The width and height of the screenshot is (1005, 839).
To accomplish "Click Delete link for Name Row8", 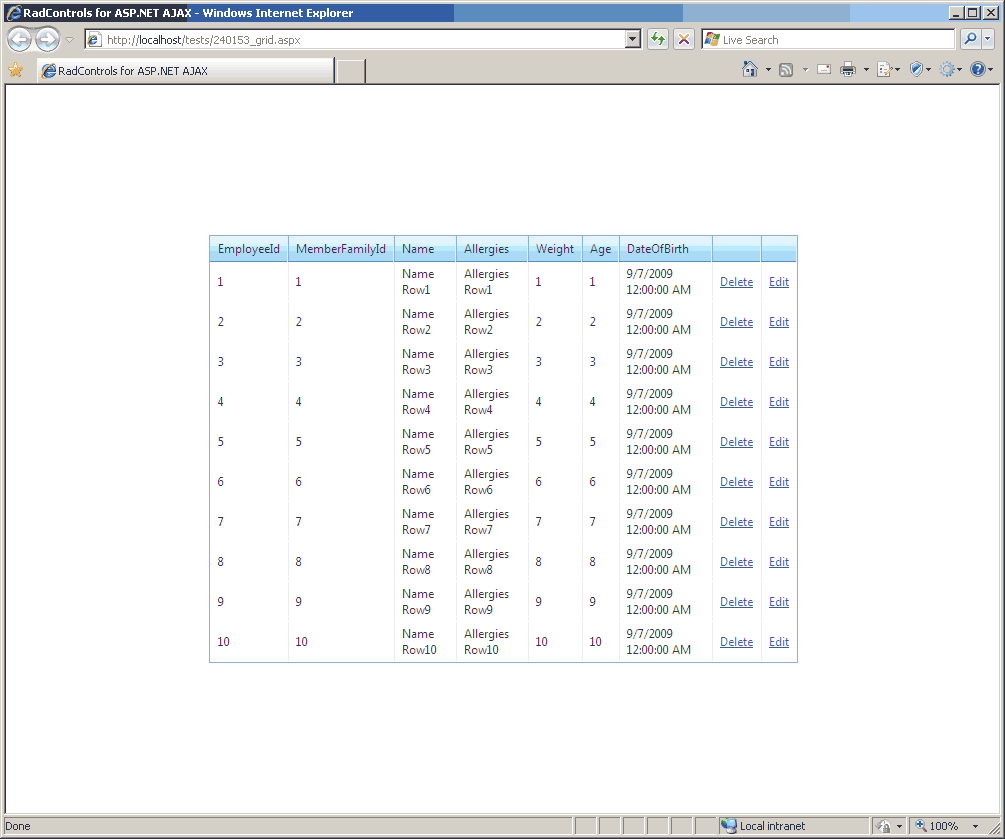I will (x=736, y=562).
